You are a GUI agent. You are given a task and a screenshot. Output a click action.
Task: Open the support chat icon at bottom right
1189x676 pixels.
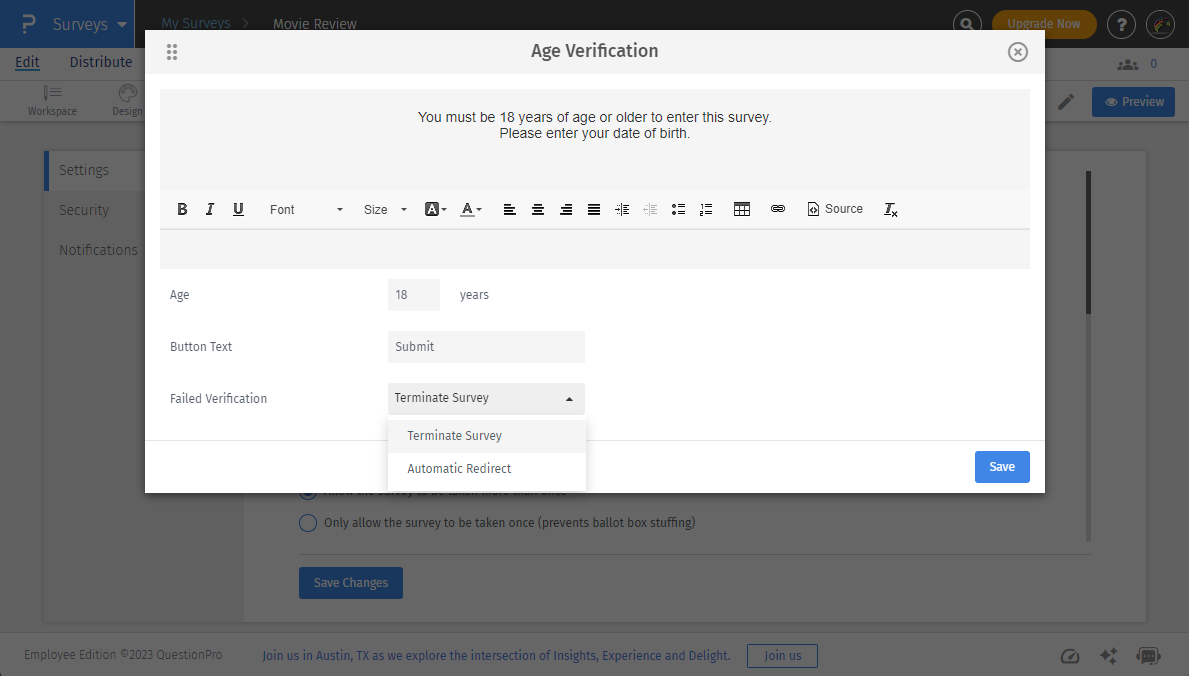click(x=1147, y=655)
